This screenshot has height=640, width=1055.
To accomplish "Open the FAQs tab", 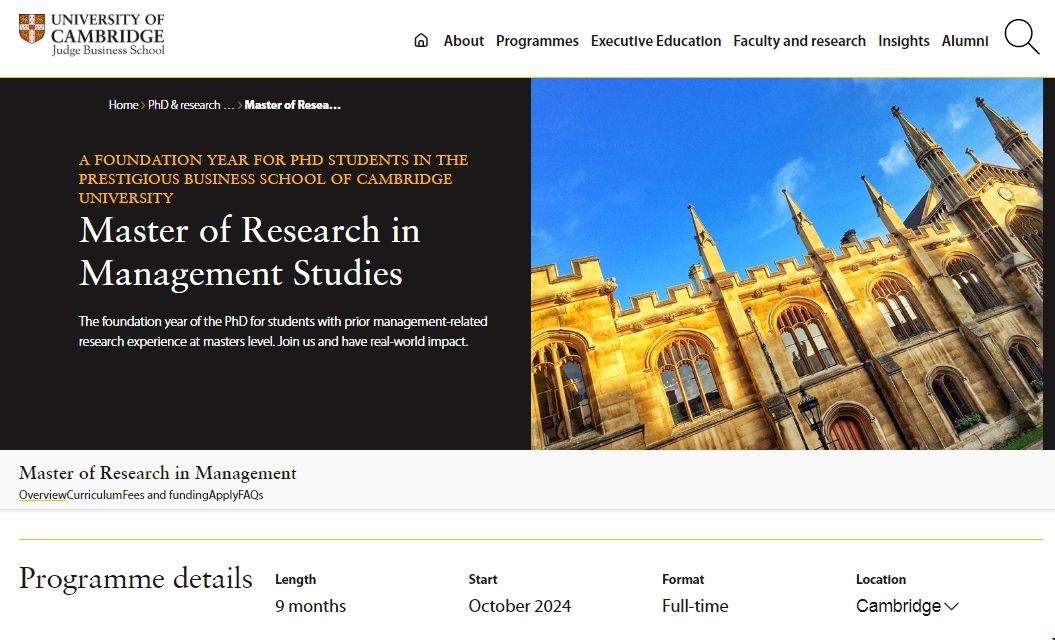I will pos(251,494).
